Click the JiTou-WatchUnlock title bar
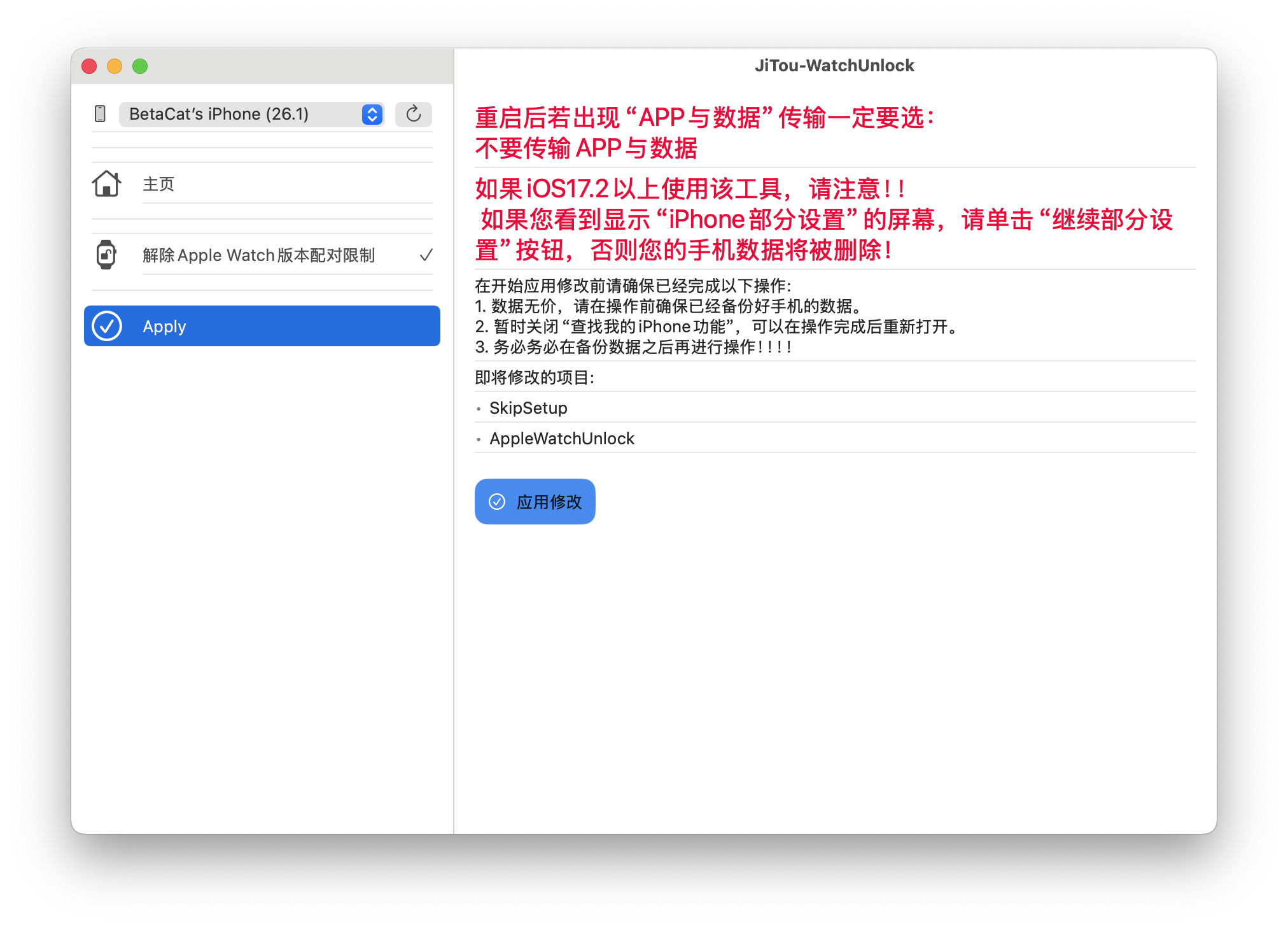The width and height of the screenshot is (1288, 928). (834, 66)
